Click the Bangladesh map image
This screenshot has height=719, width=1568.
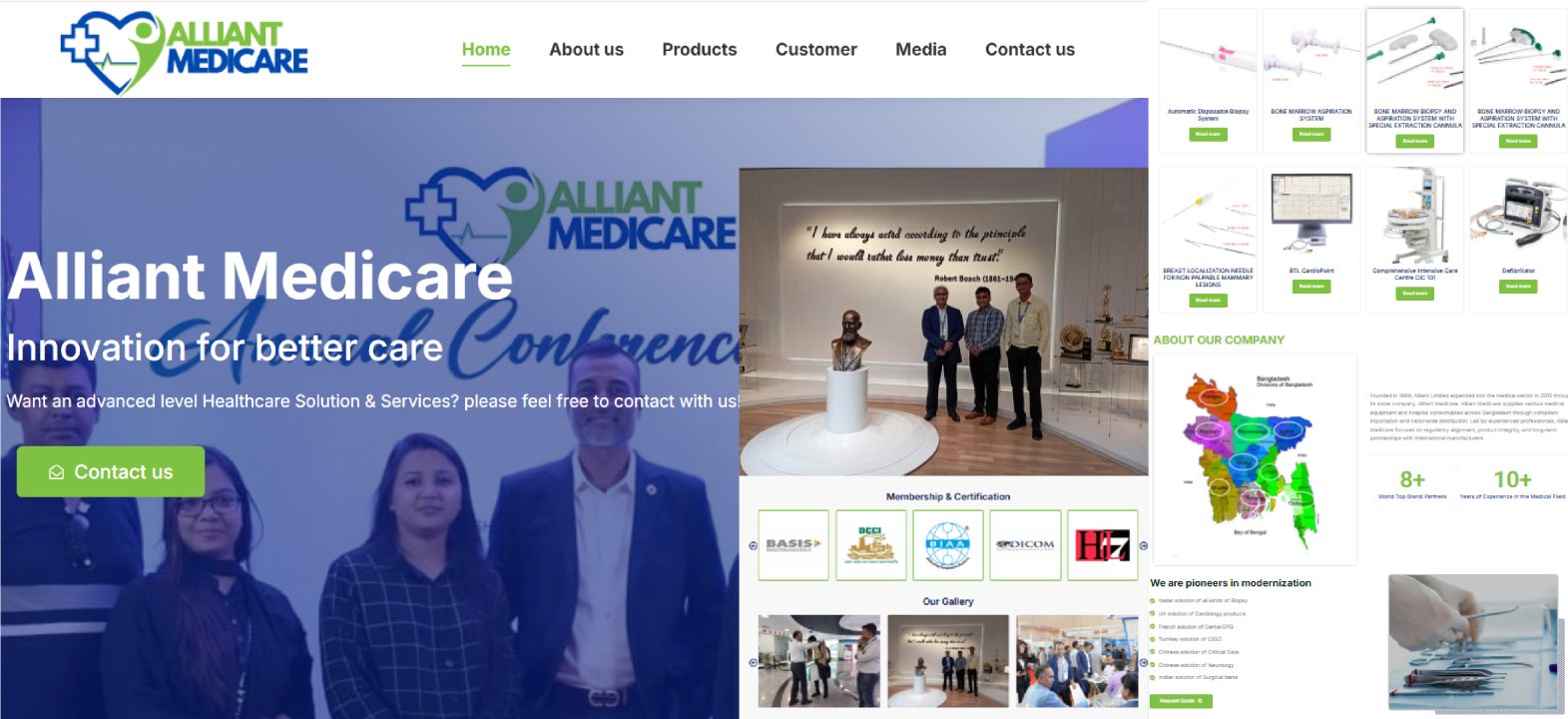(1255, 459)
